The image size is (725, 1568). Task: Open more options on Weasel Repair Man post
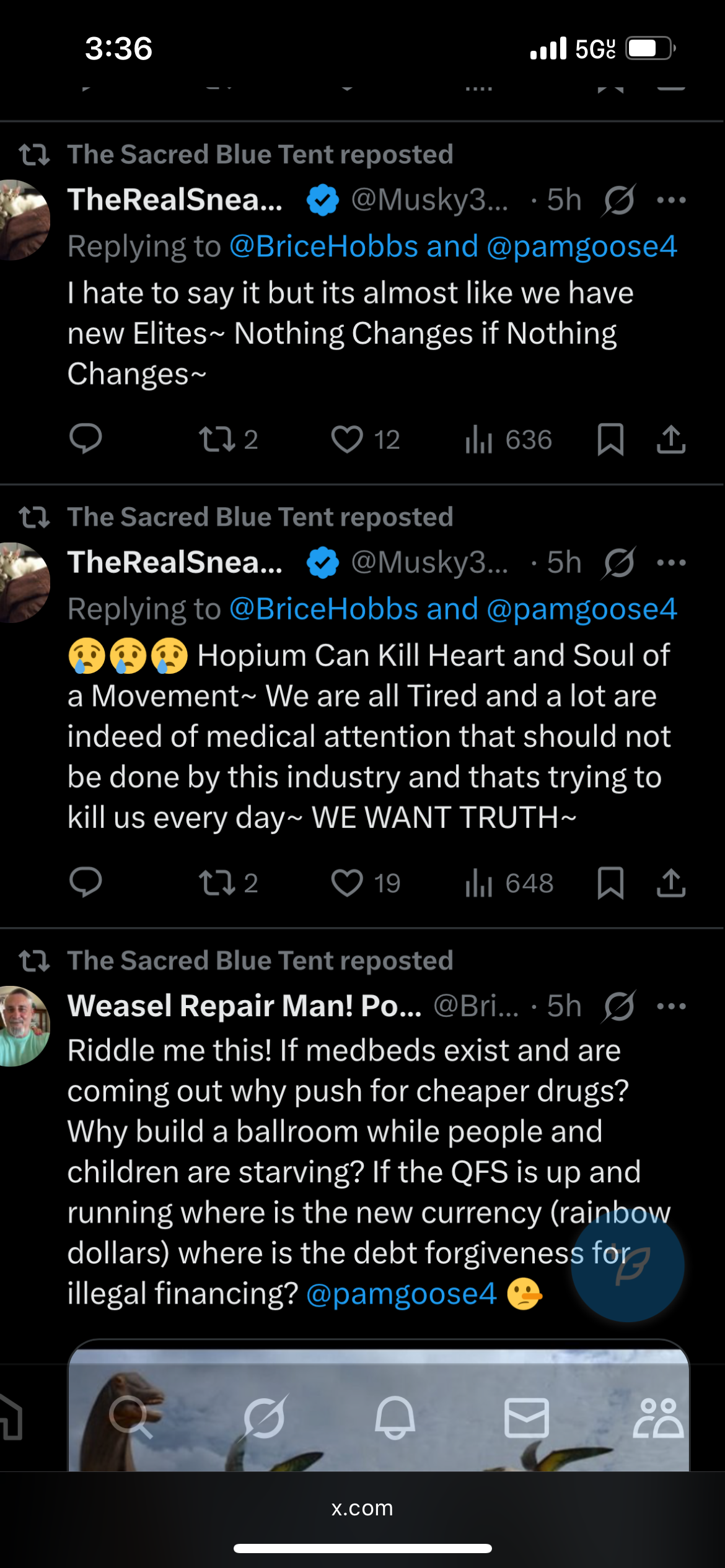pyautogui.click(x=671, y=1006)
